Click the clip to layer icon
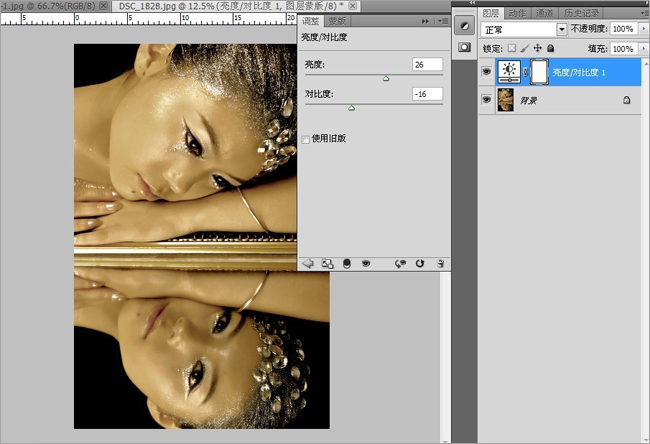Screen dimensions: 650x444 [x=347, y=264]
